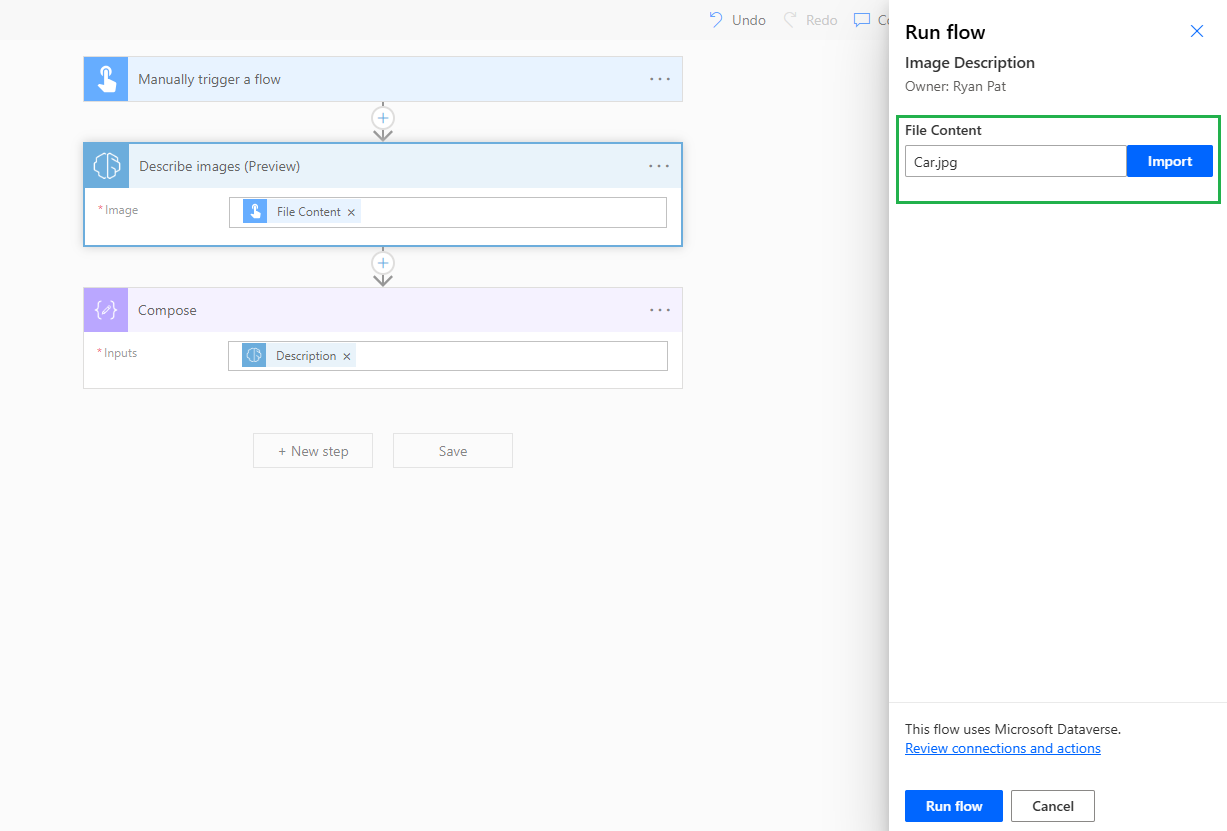Click the Redo arrow icon
Screen dimensions: 1227x831
[789, 19]
